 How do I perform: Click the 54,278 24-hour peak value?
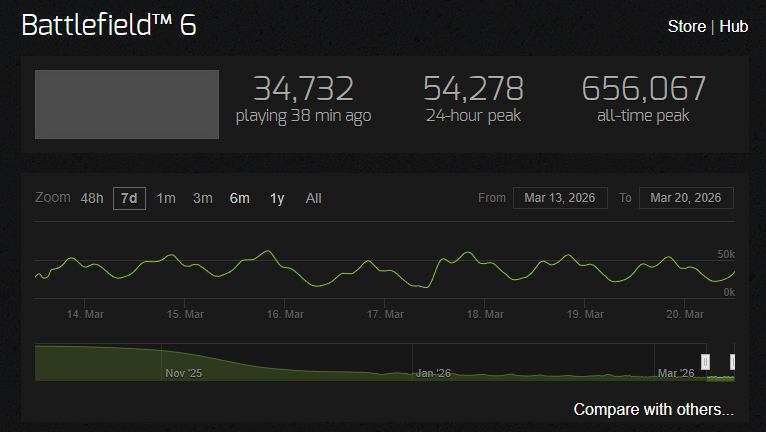click(473, 88)
